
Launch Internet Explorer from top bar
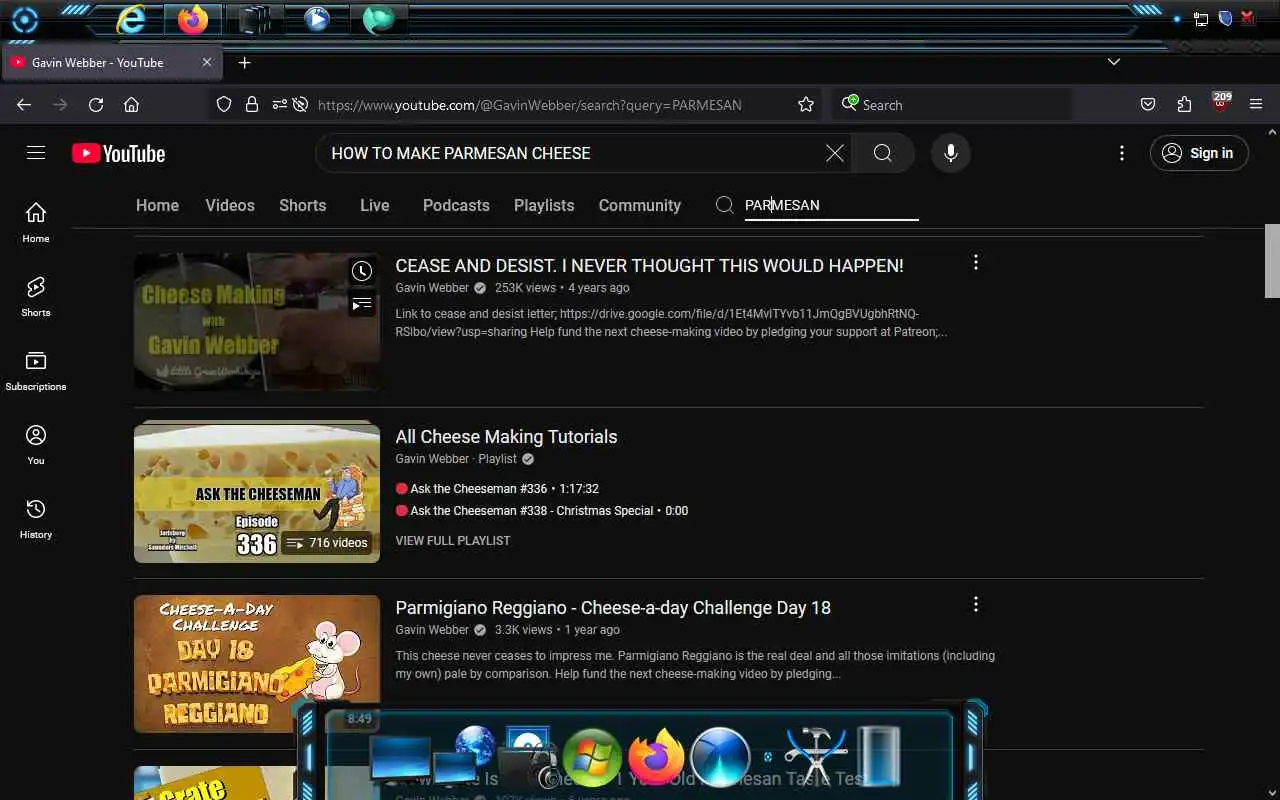click(130, 19)
